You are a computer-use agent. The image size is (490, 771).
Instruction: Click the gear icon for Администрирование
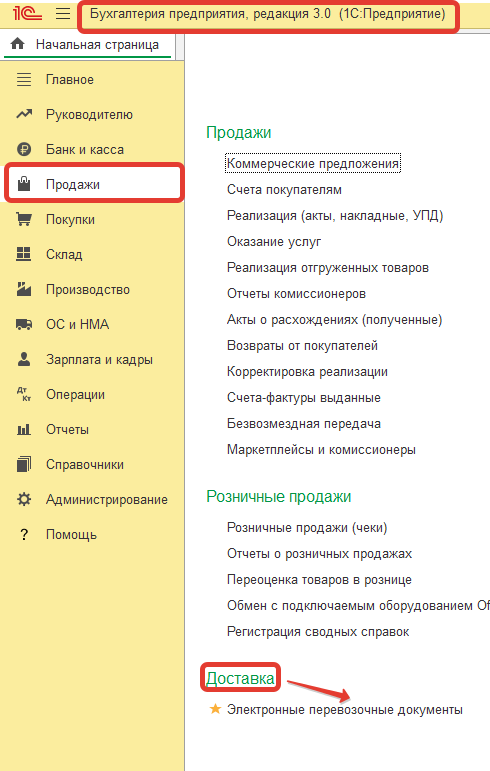coord(24,499)
